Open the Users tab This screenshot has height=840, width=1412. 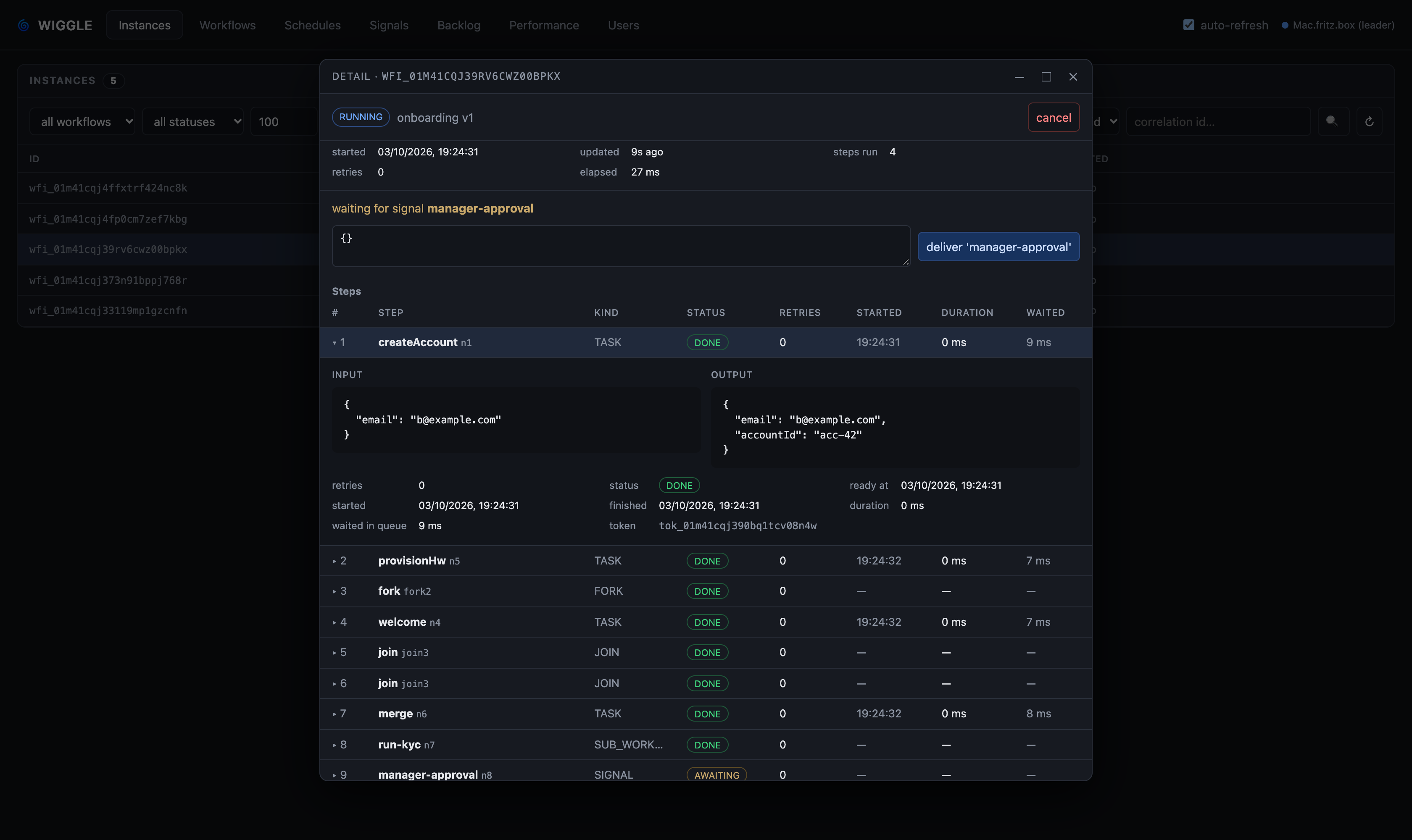click(x=623, y=25)
